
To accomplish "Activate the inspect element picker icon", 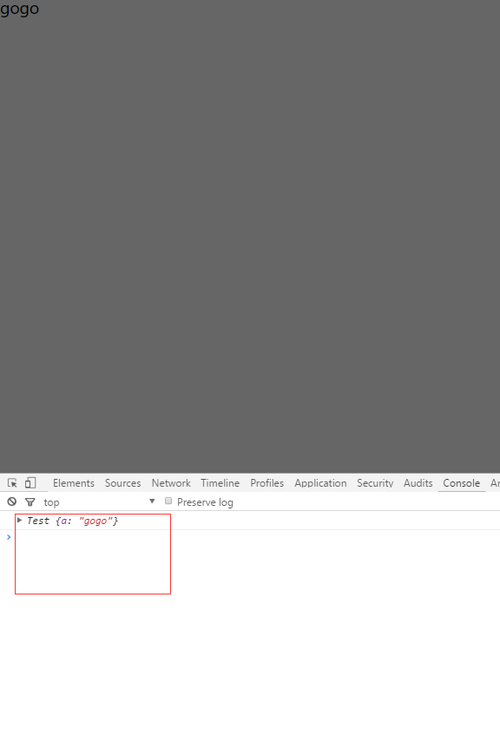I will [x=12, y=483].
